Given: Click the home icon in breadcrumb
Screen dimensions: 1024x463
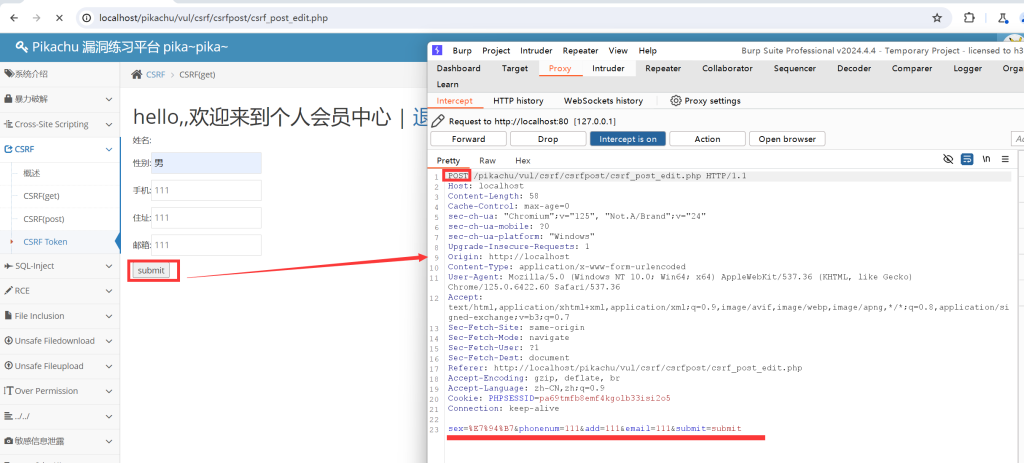Looking at the screenshot, I should (136, 74).
